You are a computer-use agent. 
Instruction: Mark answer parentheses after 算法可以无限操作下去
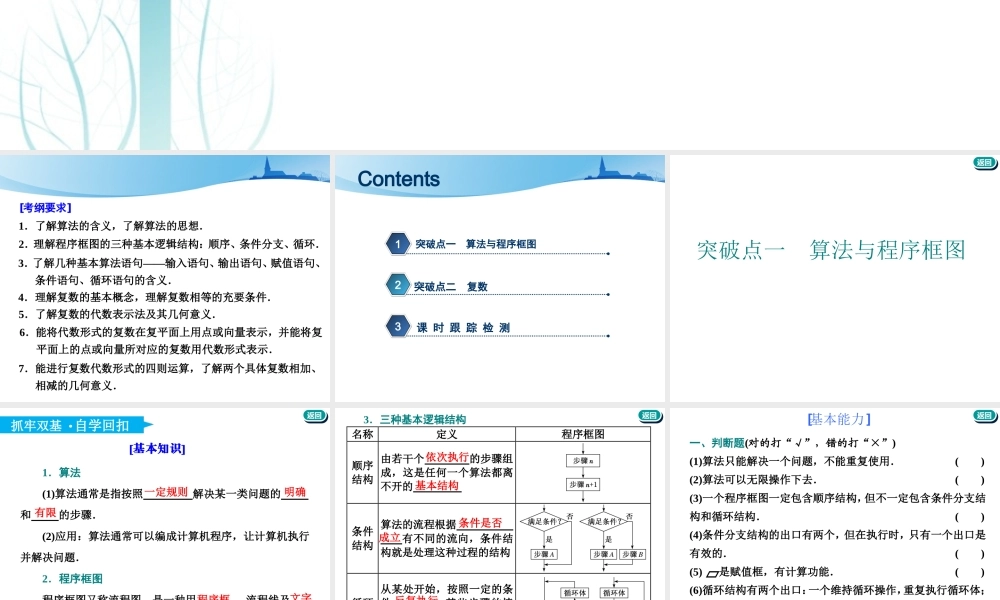click(969, 480)
